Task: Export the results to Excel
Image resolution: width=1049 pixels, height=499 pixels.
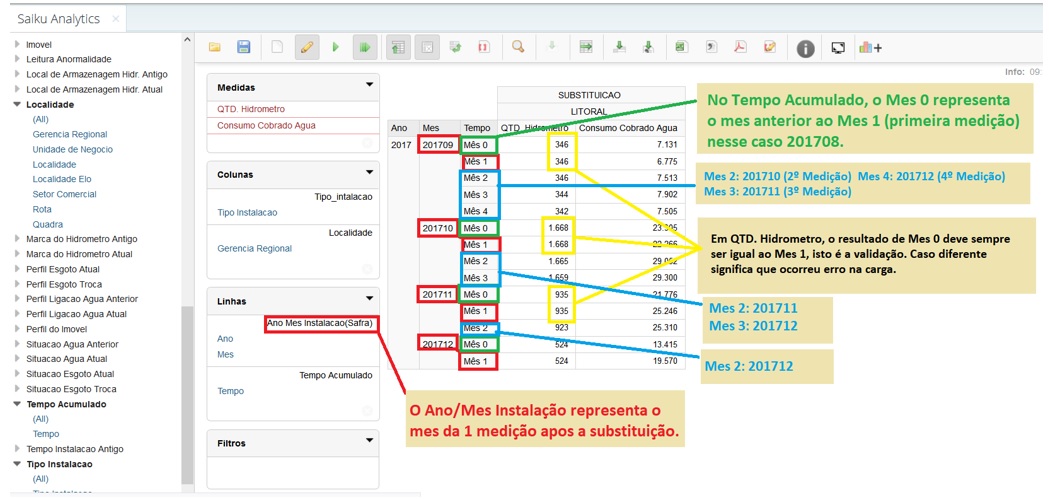Action: pyautogui.click(x=681, y=47)
